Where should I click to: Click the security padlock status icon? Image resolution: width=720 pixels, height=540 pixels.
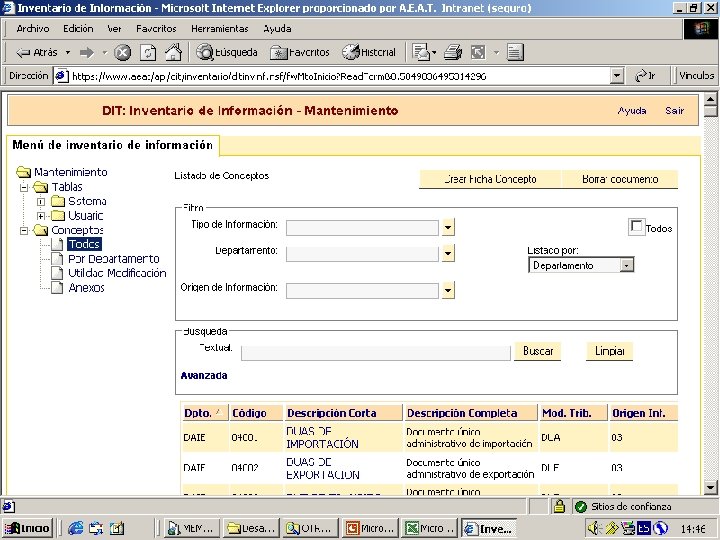point(559,506)
